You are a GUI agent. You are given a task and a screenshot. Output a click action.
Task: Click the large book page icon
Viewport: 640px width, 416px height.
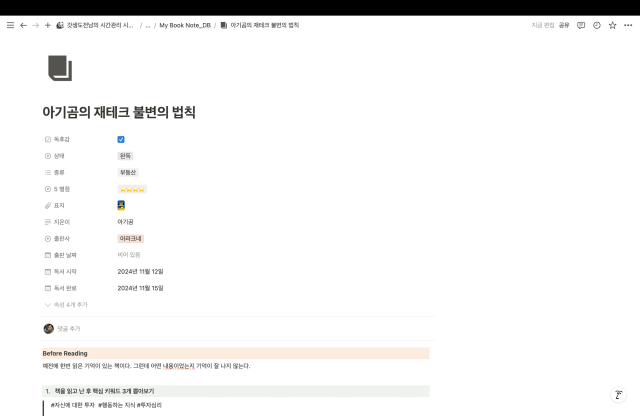click(60, 68)
